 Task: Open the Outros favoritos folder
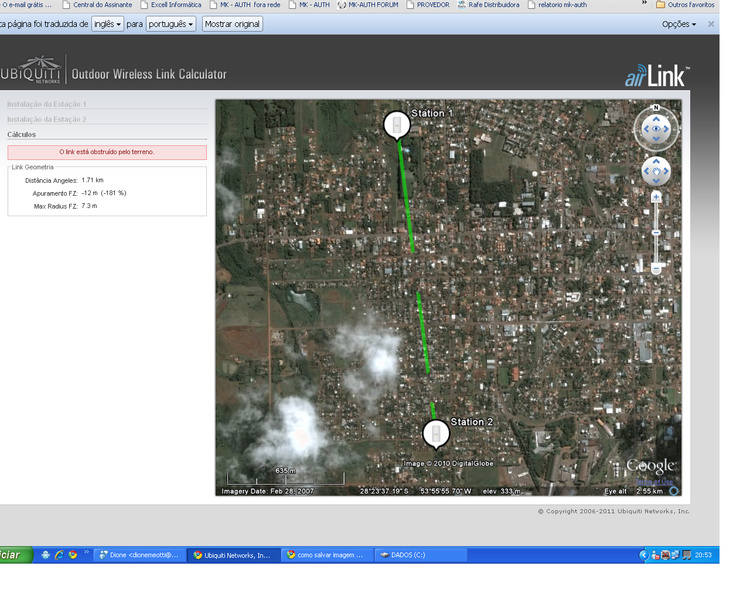click(685, 5)
